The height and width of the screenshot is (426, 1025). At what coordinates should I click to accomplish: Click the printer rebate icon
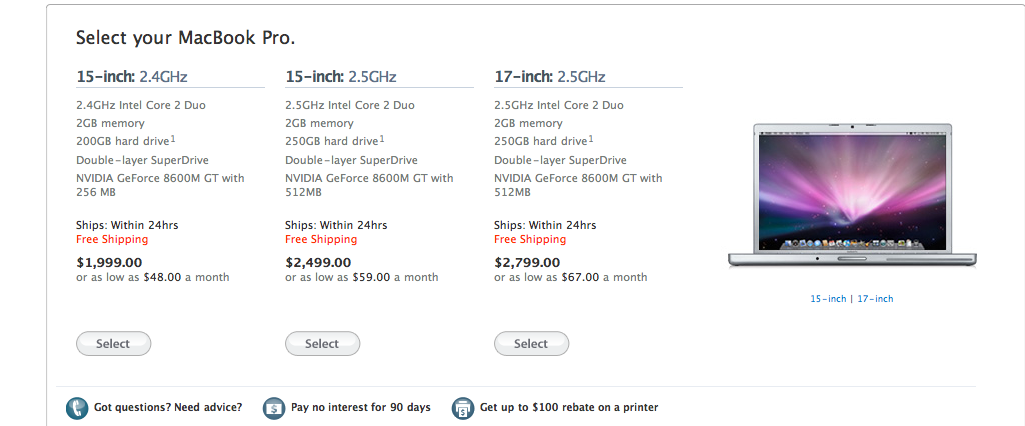point(463,408)
